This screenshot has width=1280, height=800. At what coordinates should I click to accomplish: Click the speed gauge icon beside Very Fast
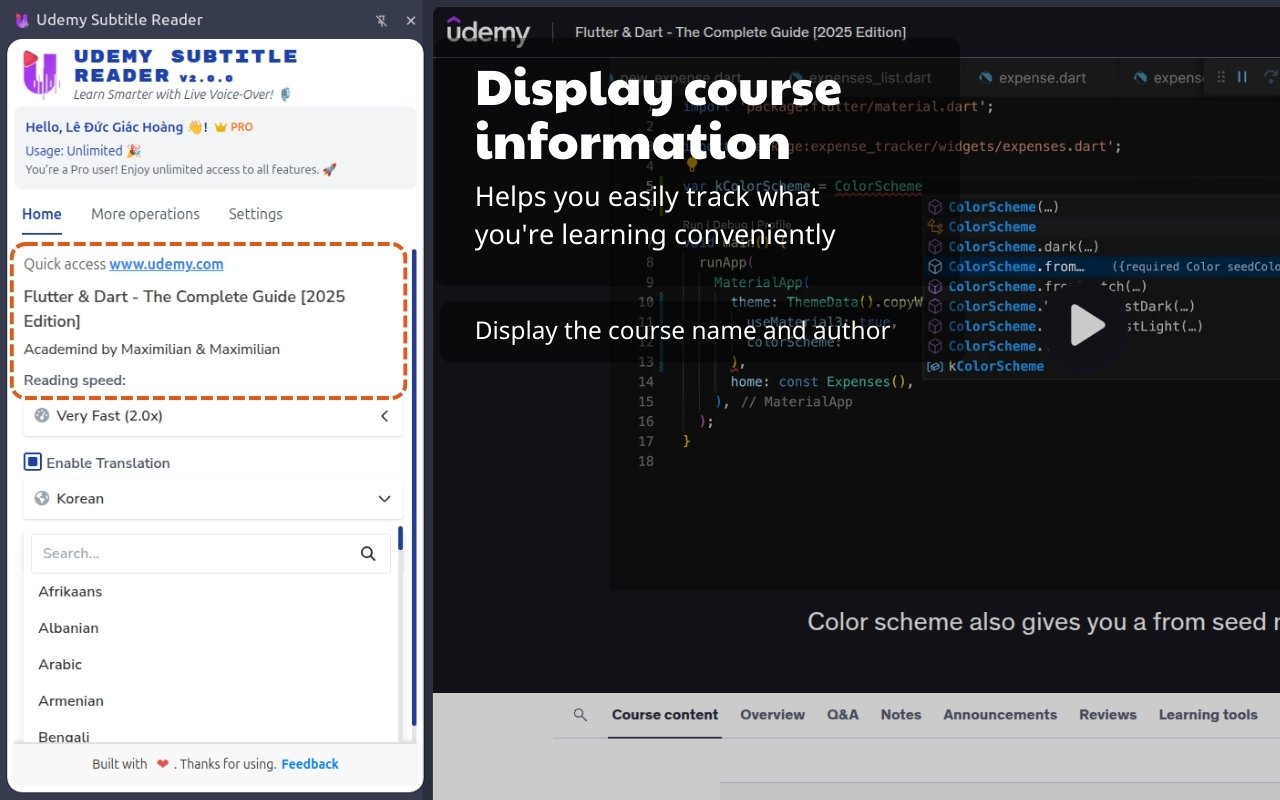click(42, 415)
